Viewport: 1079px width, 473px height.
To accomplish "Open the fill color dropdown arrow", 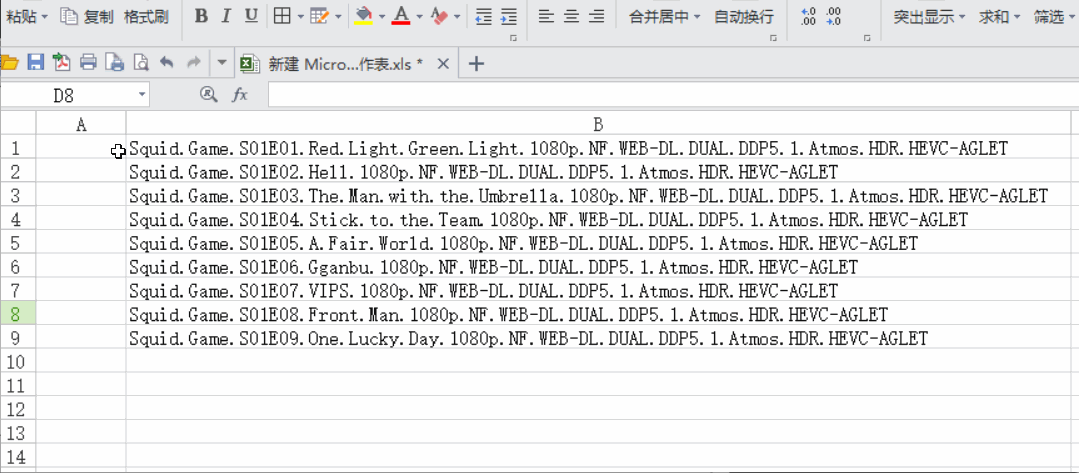I will pos(382,17).
